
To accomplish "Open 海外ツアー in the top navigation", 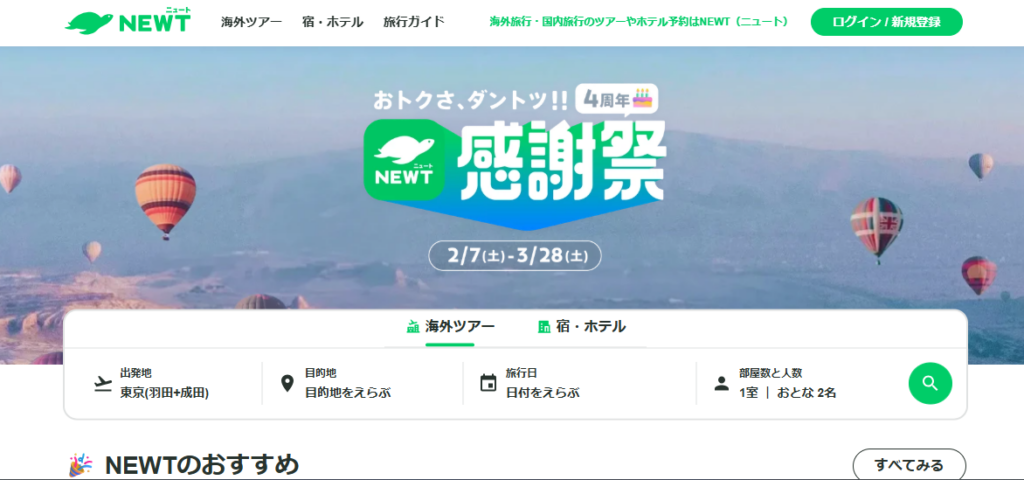I will coord(251,22).
